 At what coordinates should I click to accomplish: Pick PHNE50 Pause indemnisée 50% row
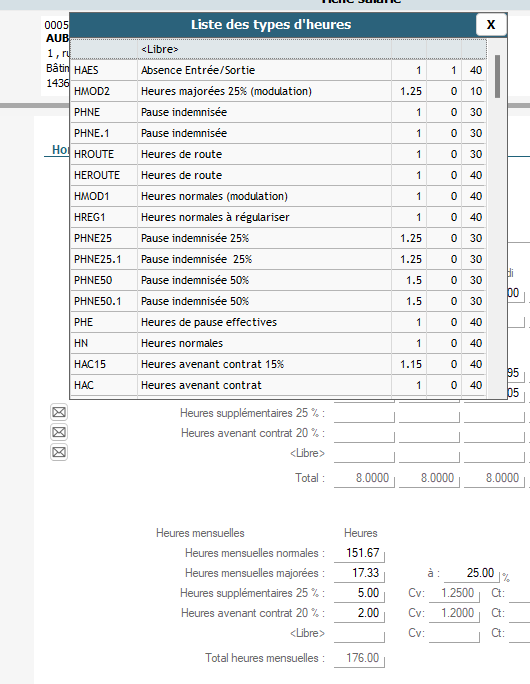(278, 280)
